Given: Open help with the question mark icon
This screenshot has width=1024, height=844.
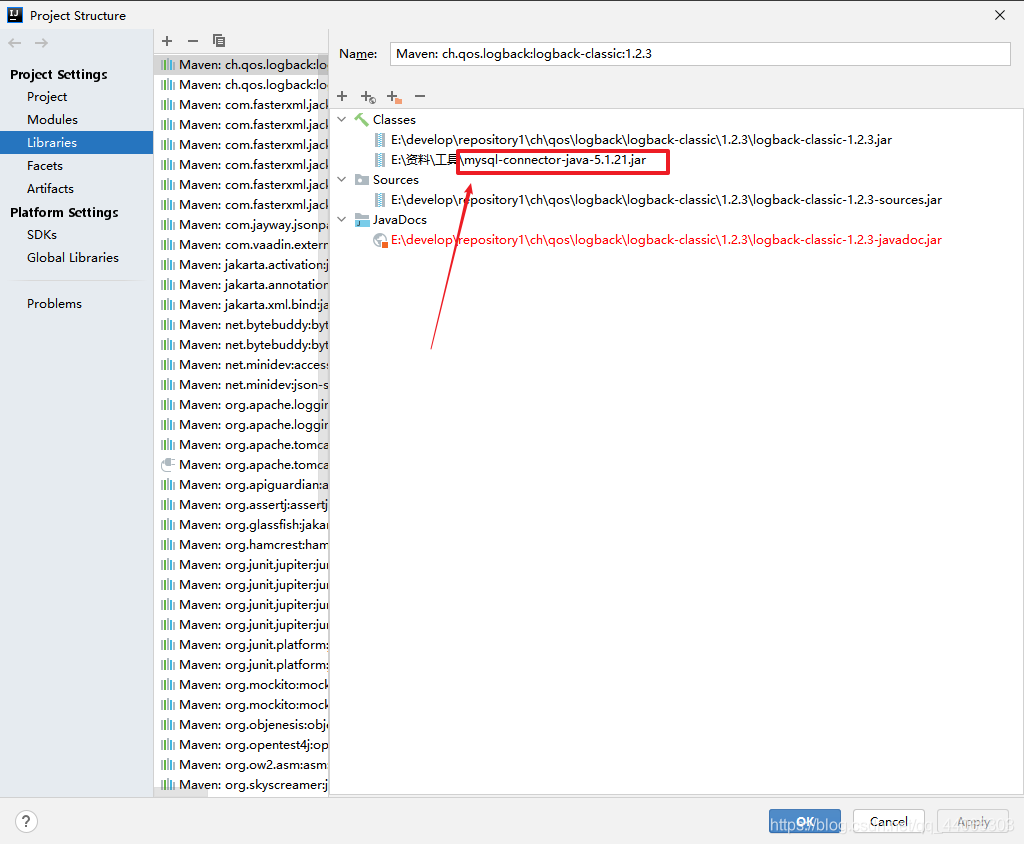Looking at the screenshot, I should [x=26, y=820].
